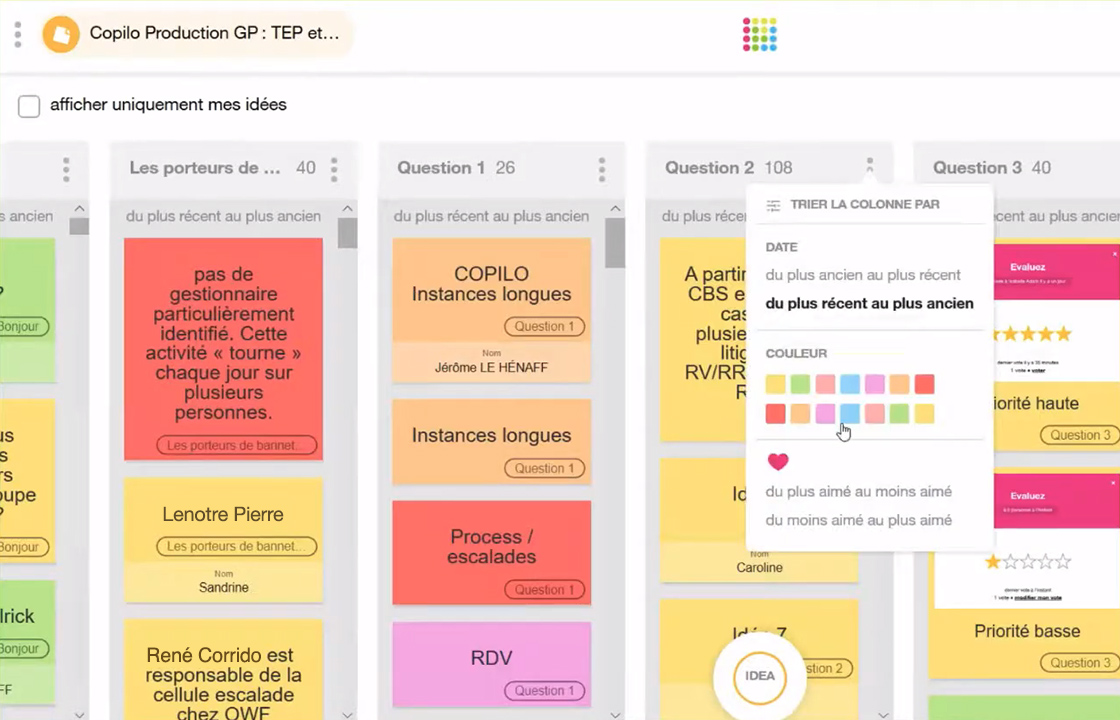
Task: Open the pink RDV card
Action: click(x=491, y=664)
